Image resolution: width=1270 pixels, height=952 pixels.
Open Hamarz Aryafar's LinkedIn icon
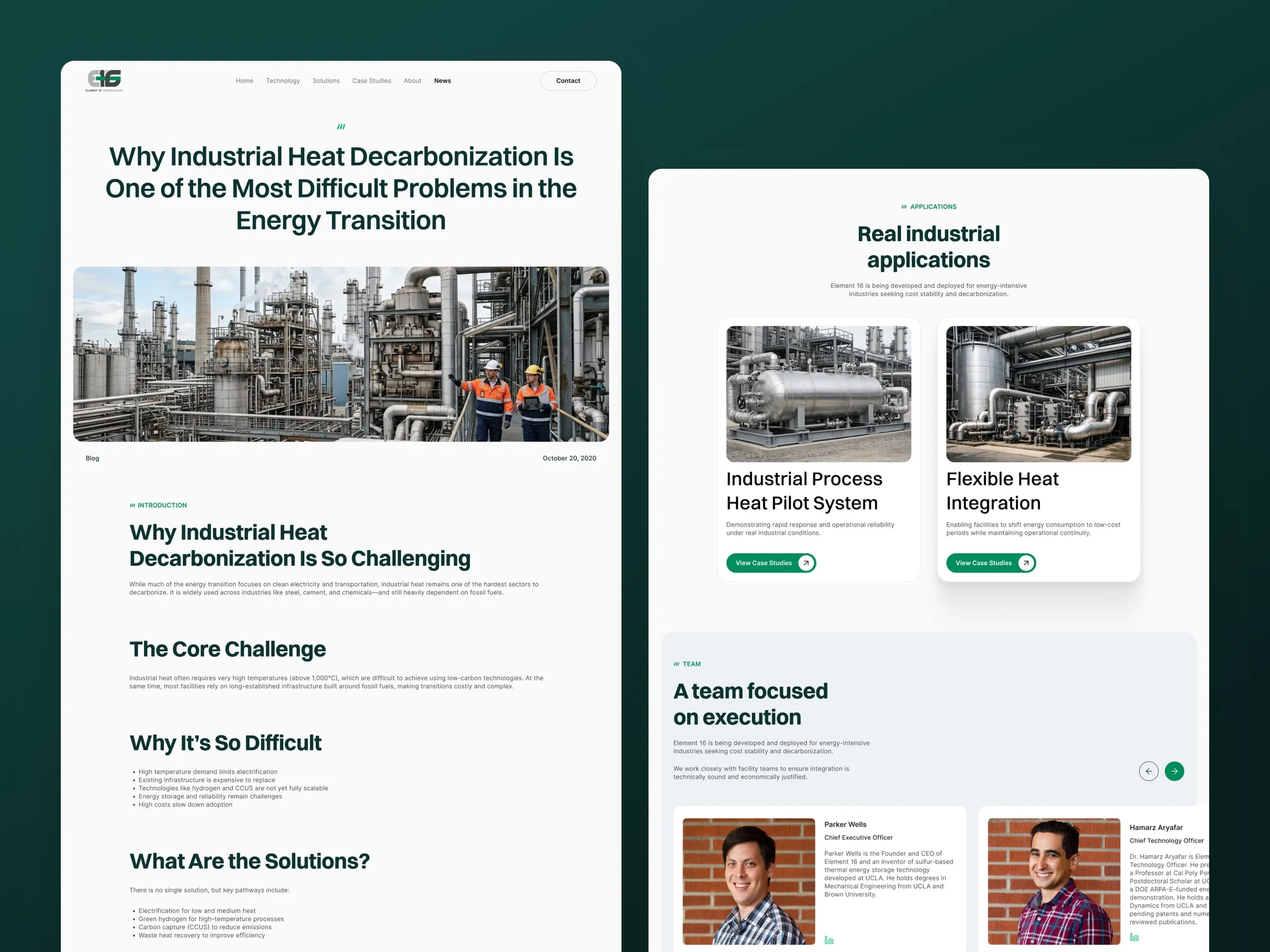[x=1134, y=937]
